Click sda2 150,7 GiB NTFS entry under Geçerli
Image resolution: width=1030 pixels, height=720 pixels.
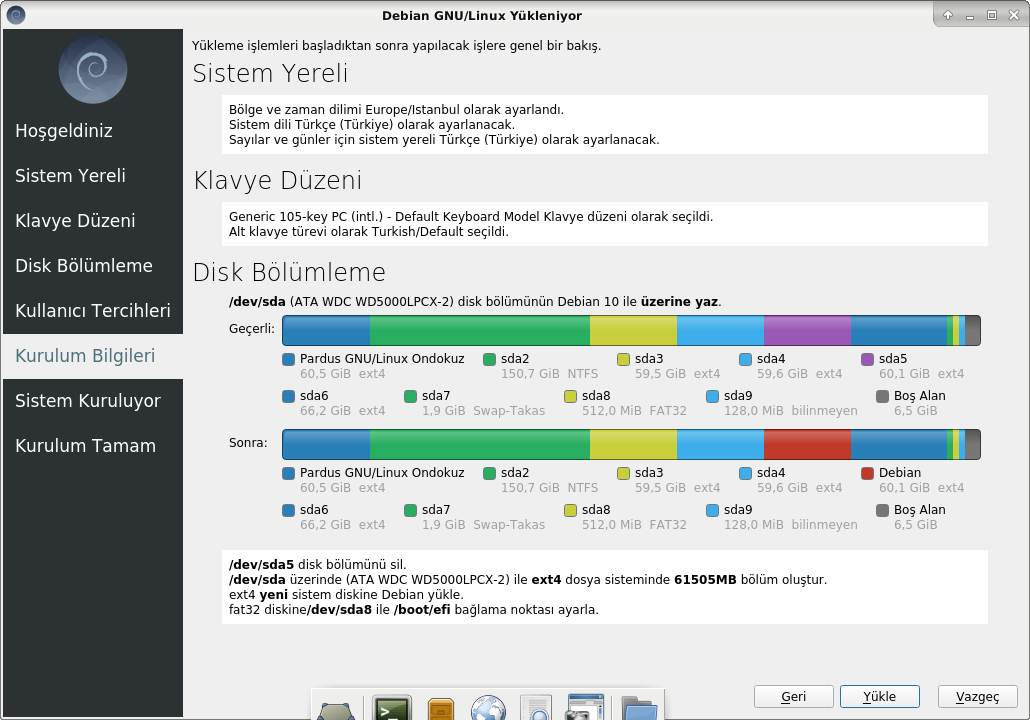point(541,366)
